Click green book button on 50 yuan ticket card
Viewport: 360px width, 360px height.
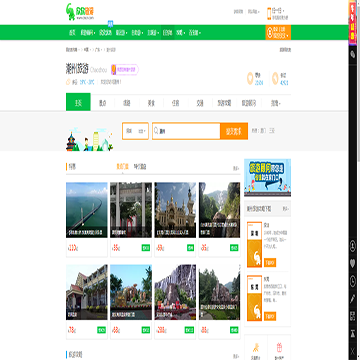click(x=190, y=248)
